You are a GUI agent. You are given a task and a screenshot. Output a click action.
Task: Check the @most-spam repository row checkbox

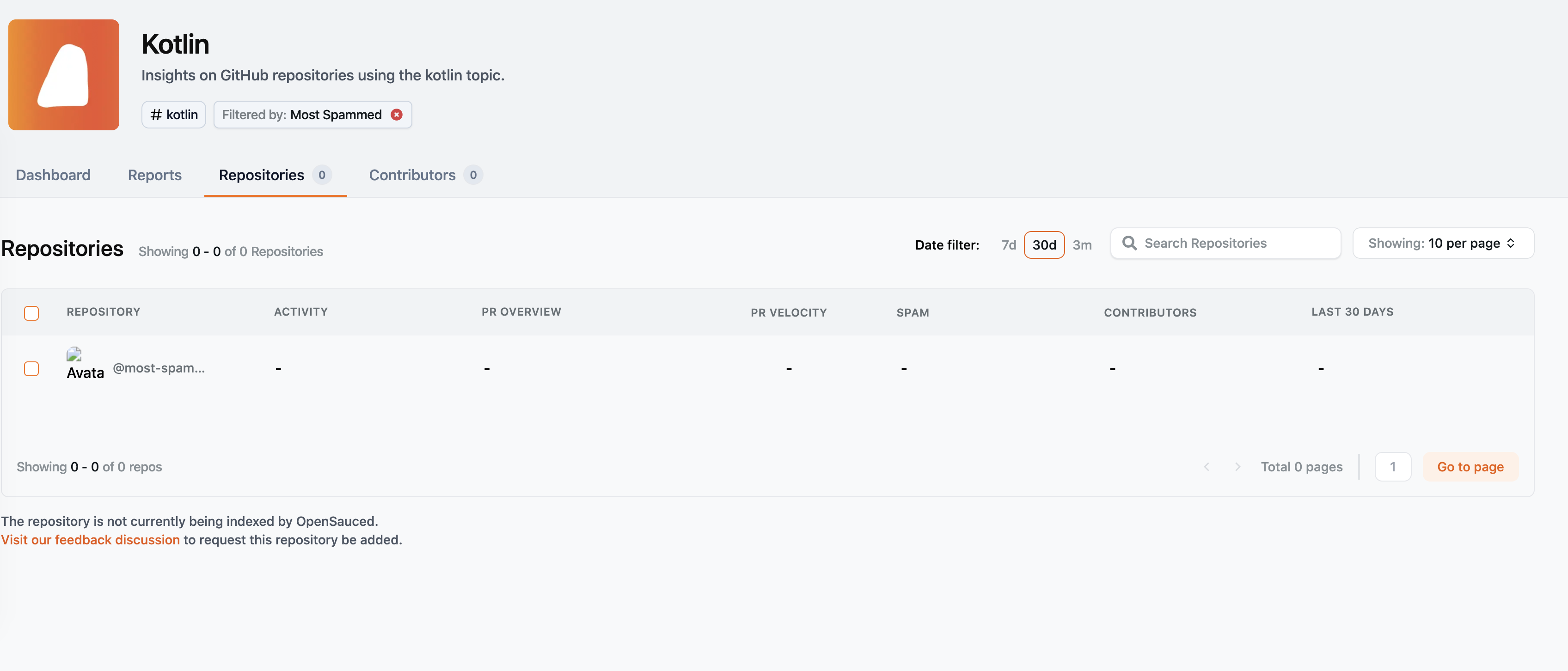click(x=31, y=368)
